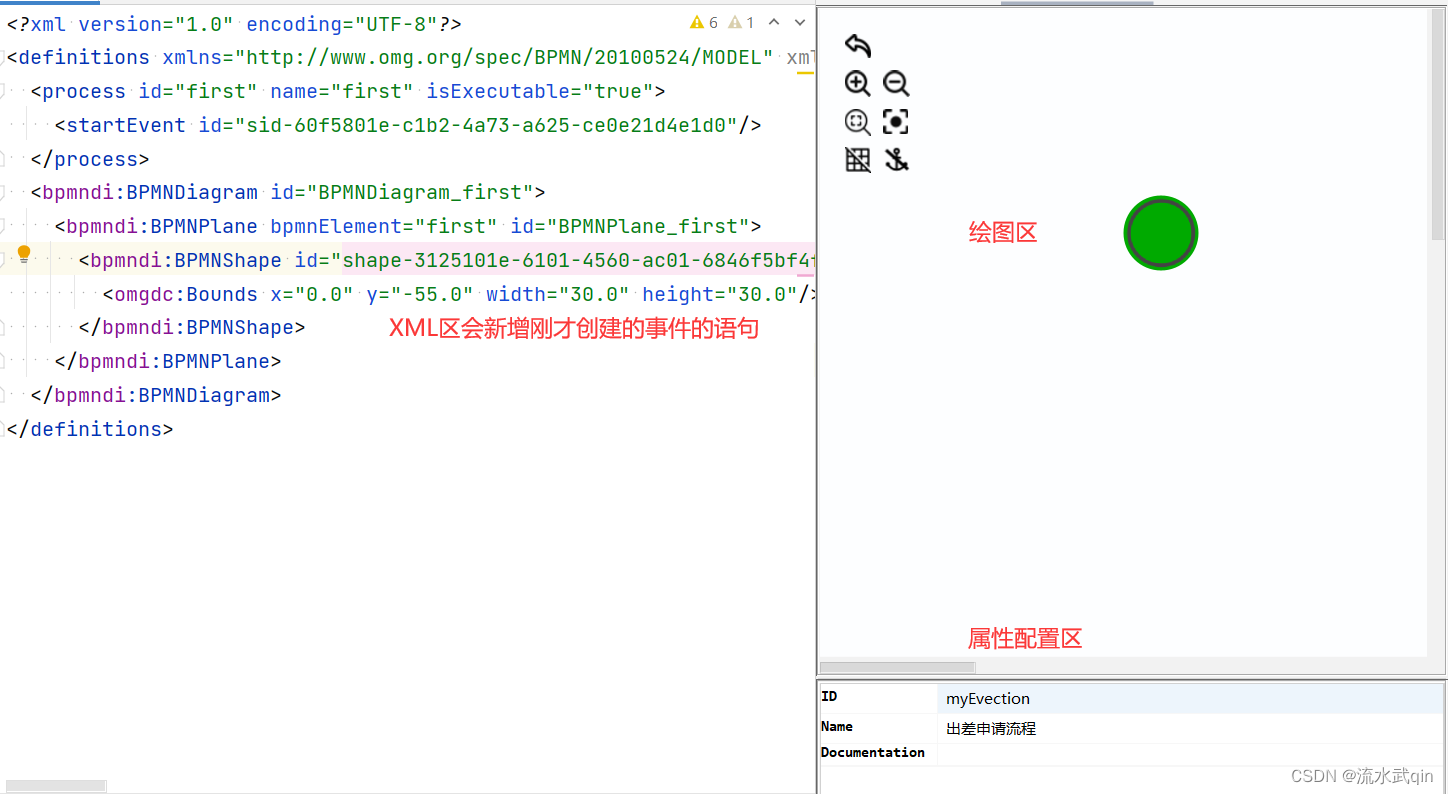This screenshot has height=794, width=1448.
Task: Reset diagram zoom to actual size
Action: 858,122
